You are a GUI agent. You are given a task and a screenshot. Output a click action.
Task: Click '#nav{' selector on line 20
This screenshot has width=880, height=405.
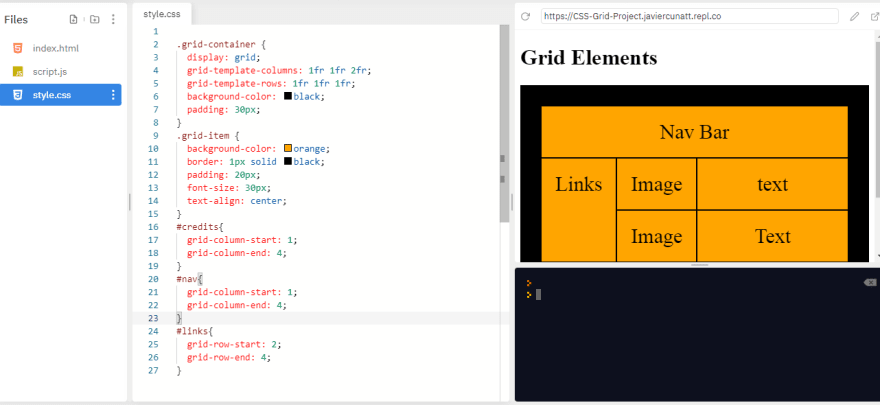(x=189, y=279)
